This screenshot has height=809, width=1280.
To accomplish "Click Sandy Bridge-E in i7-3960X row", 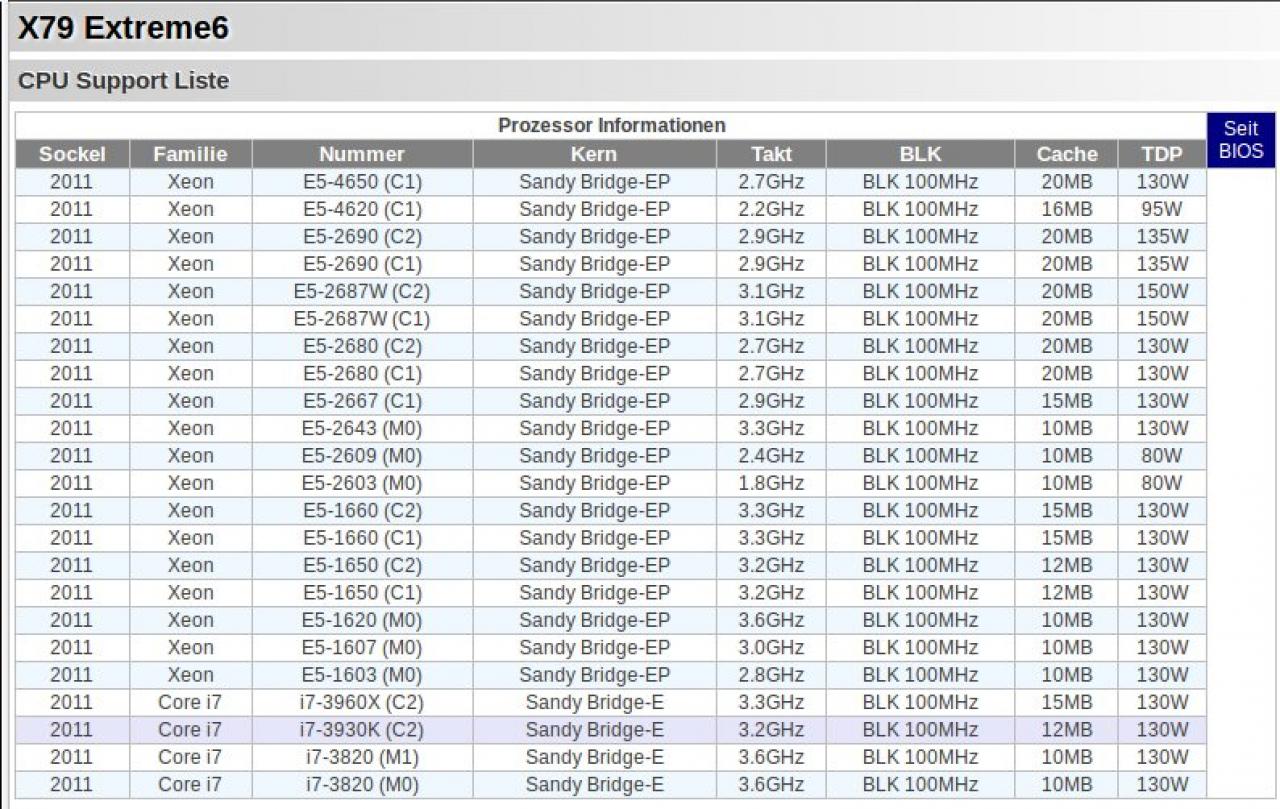I will pyautogui.click(x=594, y=702).
